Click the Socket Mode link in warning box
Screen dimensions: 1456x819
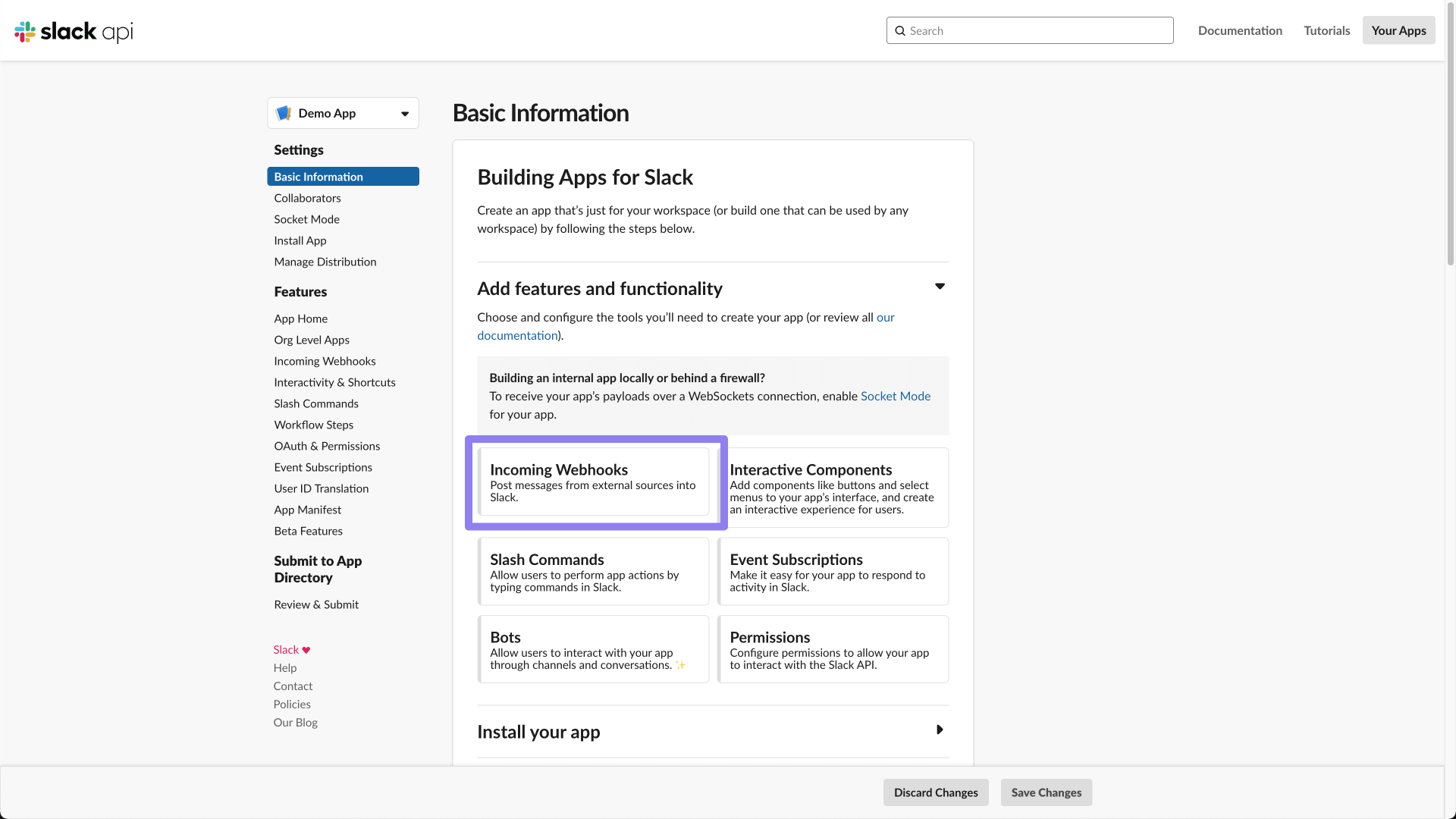895,396
